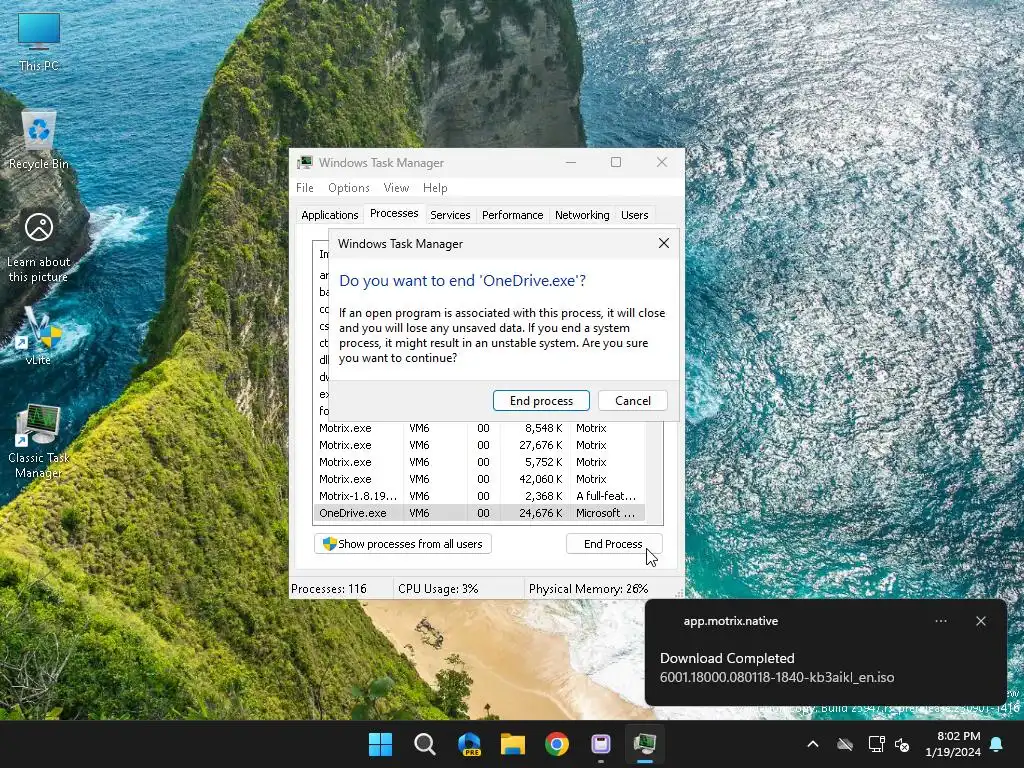
Task: Switch to the Services tab
Action: [450, 215]
